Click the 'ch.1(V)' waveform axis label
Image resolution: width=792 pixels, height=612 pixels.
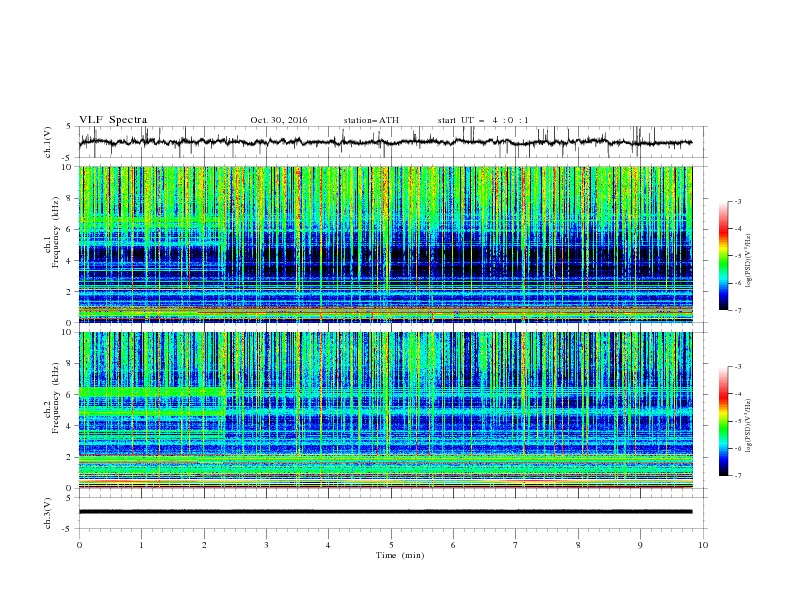coord(48,142)
